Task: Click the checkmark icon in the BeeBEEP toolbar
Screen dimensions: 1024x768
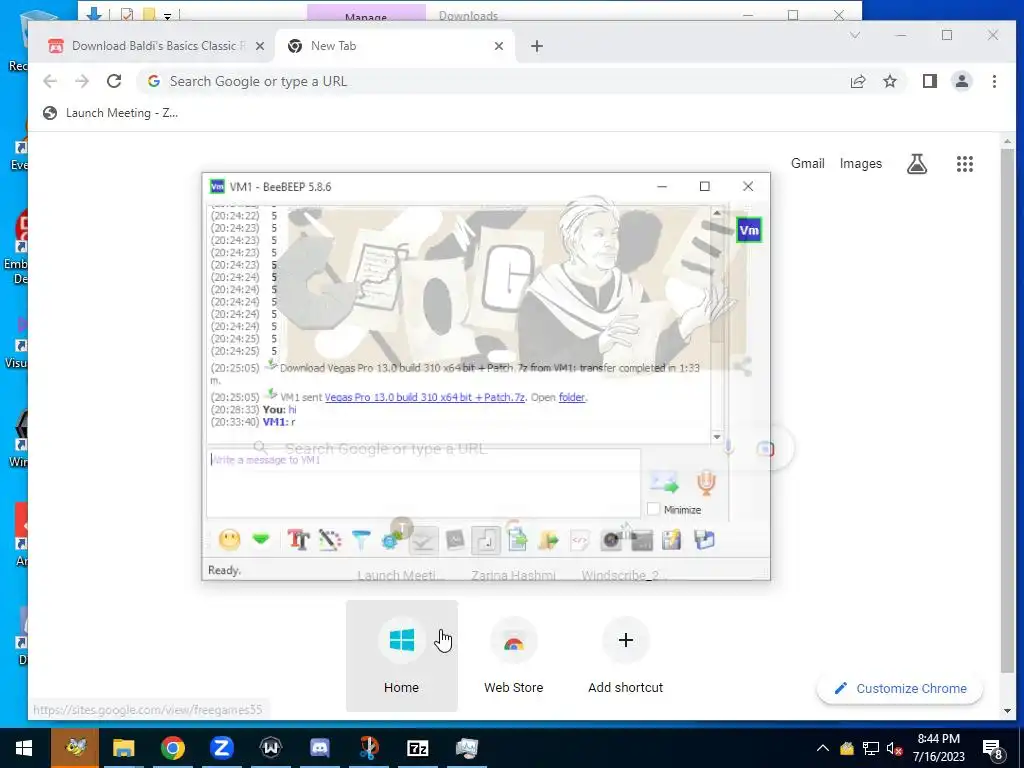Action: click(x=423, y=541)
